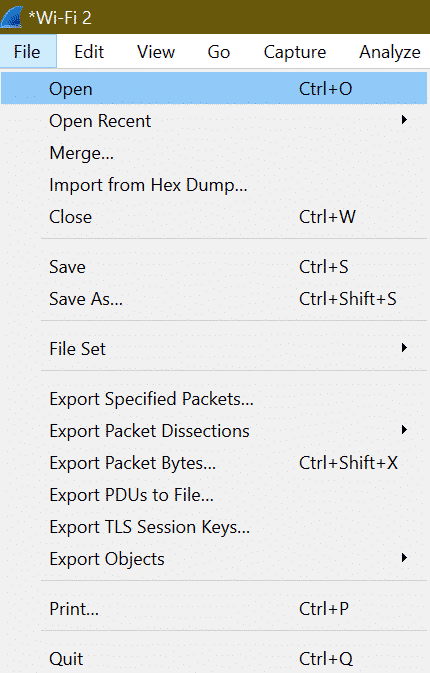Select Export PDUs to File...

214,494
